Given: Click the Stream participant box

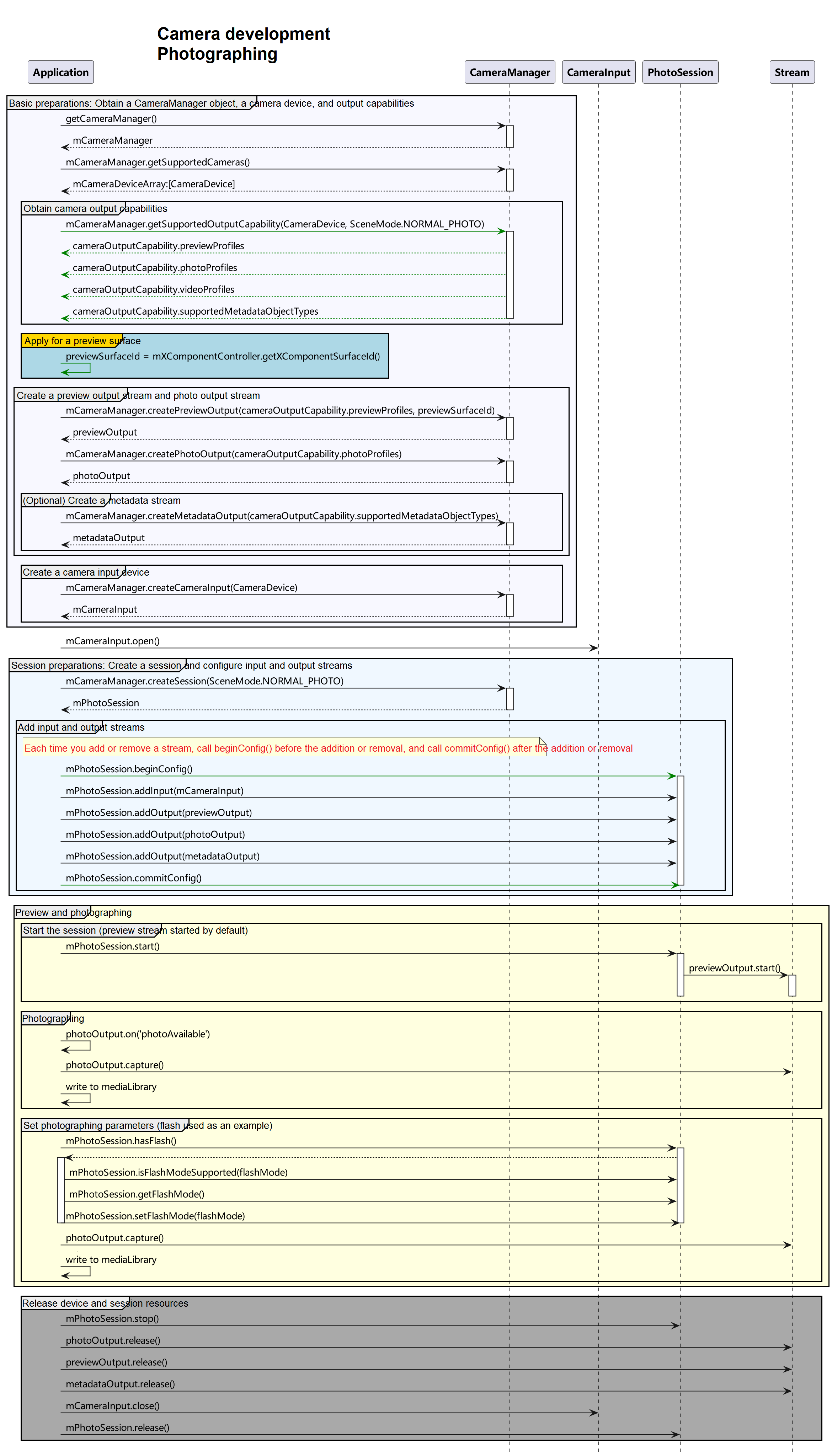Looking at the screenshot, I should pos(792,72).
